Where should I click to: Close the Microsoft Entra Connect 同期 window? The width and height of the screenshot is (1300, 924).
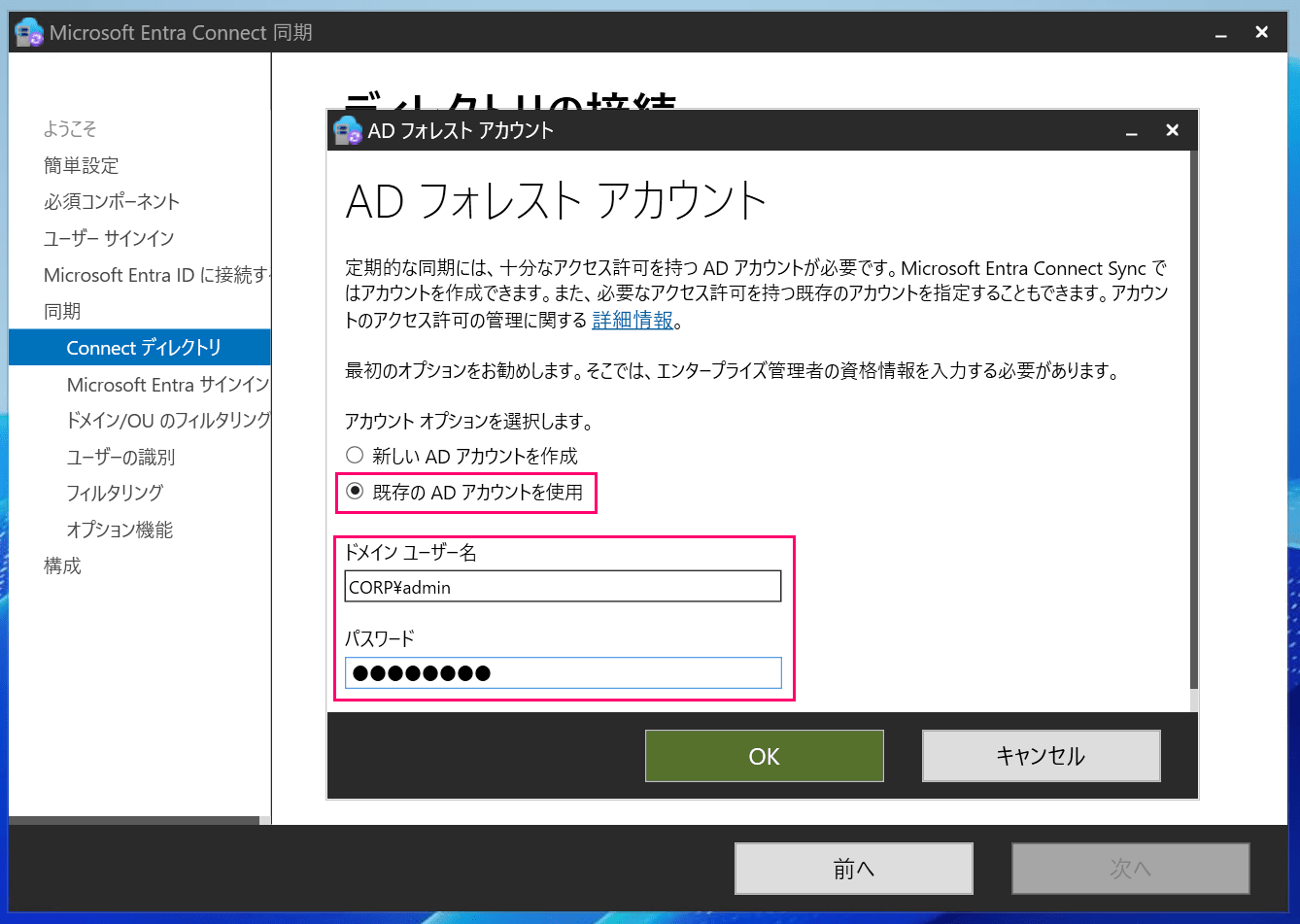tap(1262, 32)
